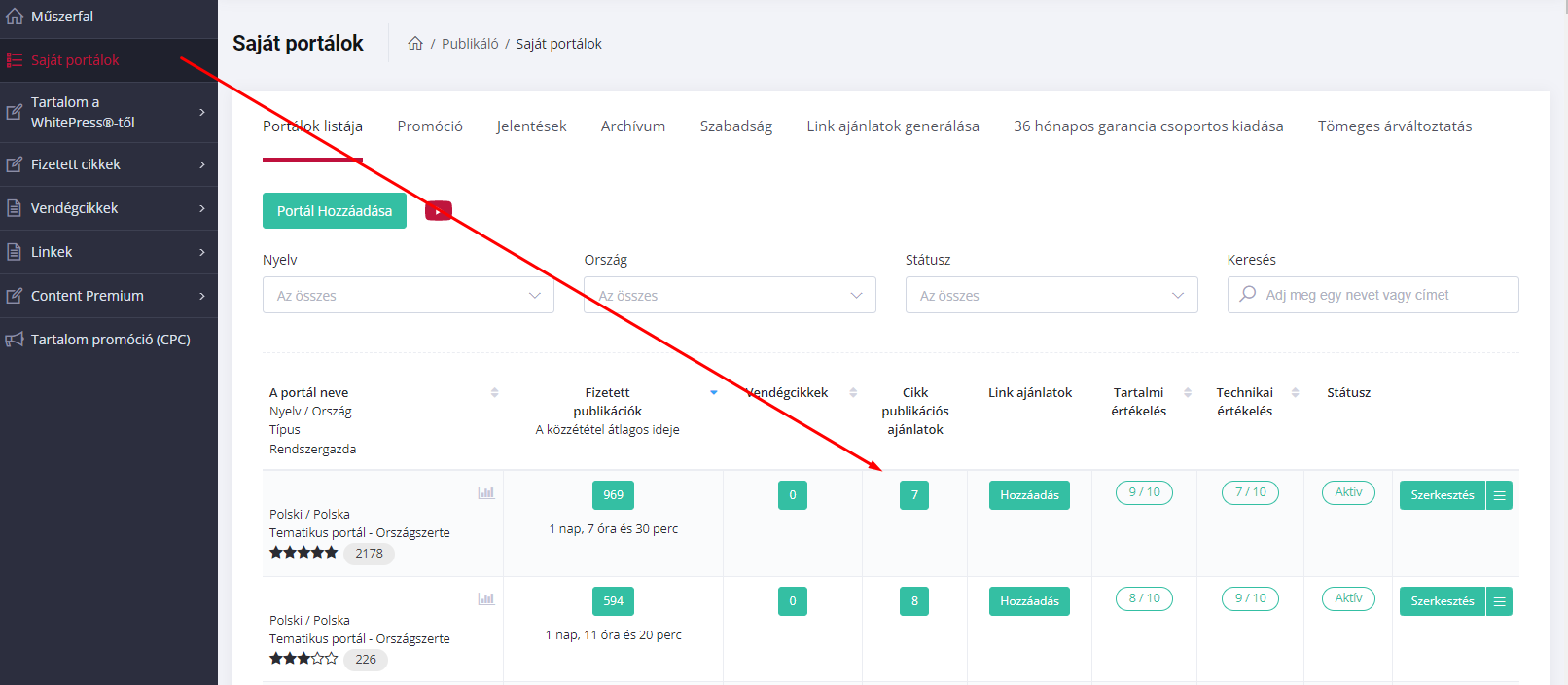This screenshot has height=685, width=1568.
Task: Expand the Fizetett cikkek sidebar menu
Action: (109, 164)
